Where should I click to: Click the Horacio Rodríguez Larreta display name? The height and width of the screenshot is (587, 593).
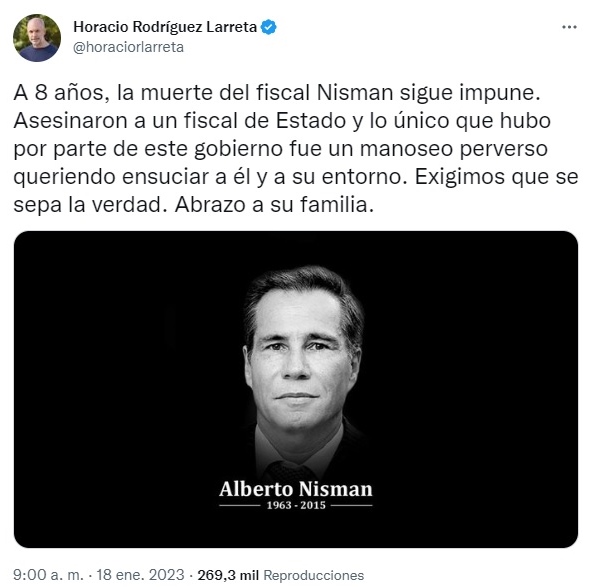pyautogui.click(x=165, y=27)
